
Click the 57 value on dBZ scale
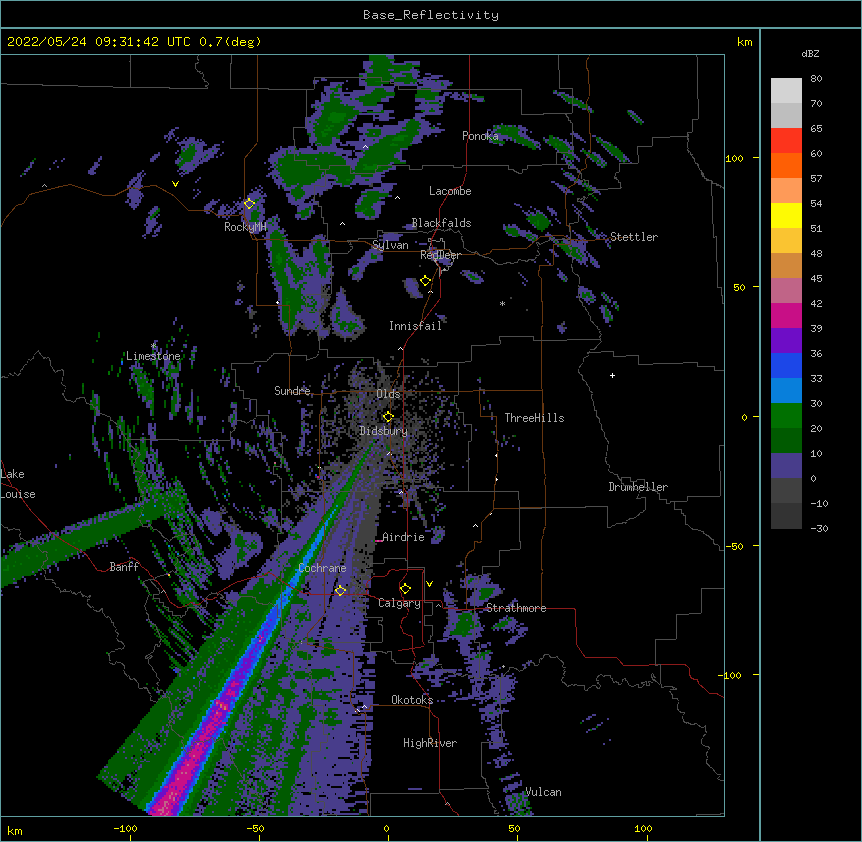(816, 179)
